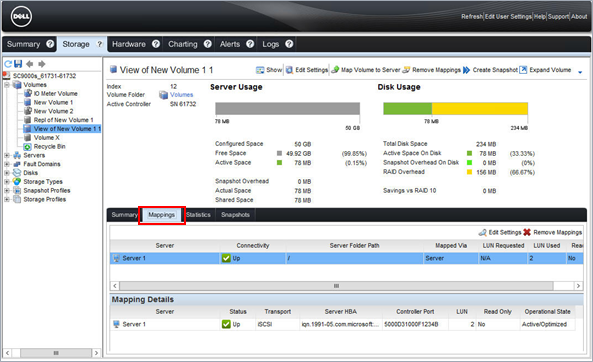The image size is (593, 362).
Task: Click mappings table scroll right arrow
Action: pyautogui.click(x=578, y=286)
